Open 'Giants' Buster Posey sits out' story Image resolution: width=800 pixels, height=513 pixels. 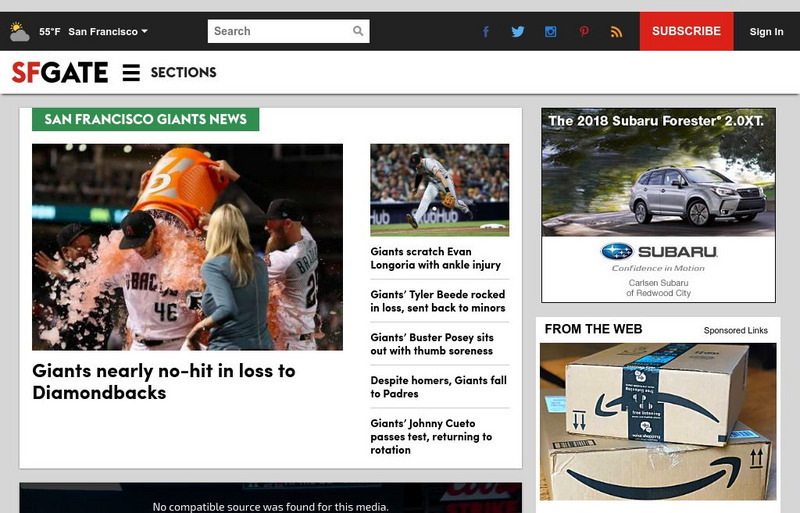pos(432,344)
